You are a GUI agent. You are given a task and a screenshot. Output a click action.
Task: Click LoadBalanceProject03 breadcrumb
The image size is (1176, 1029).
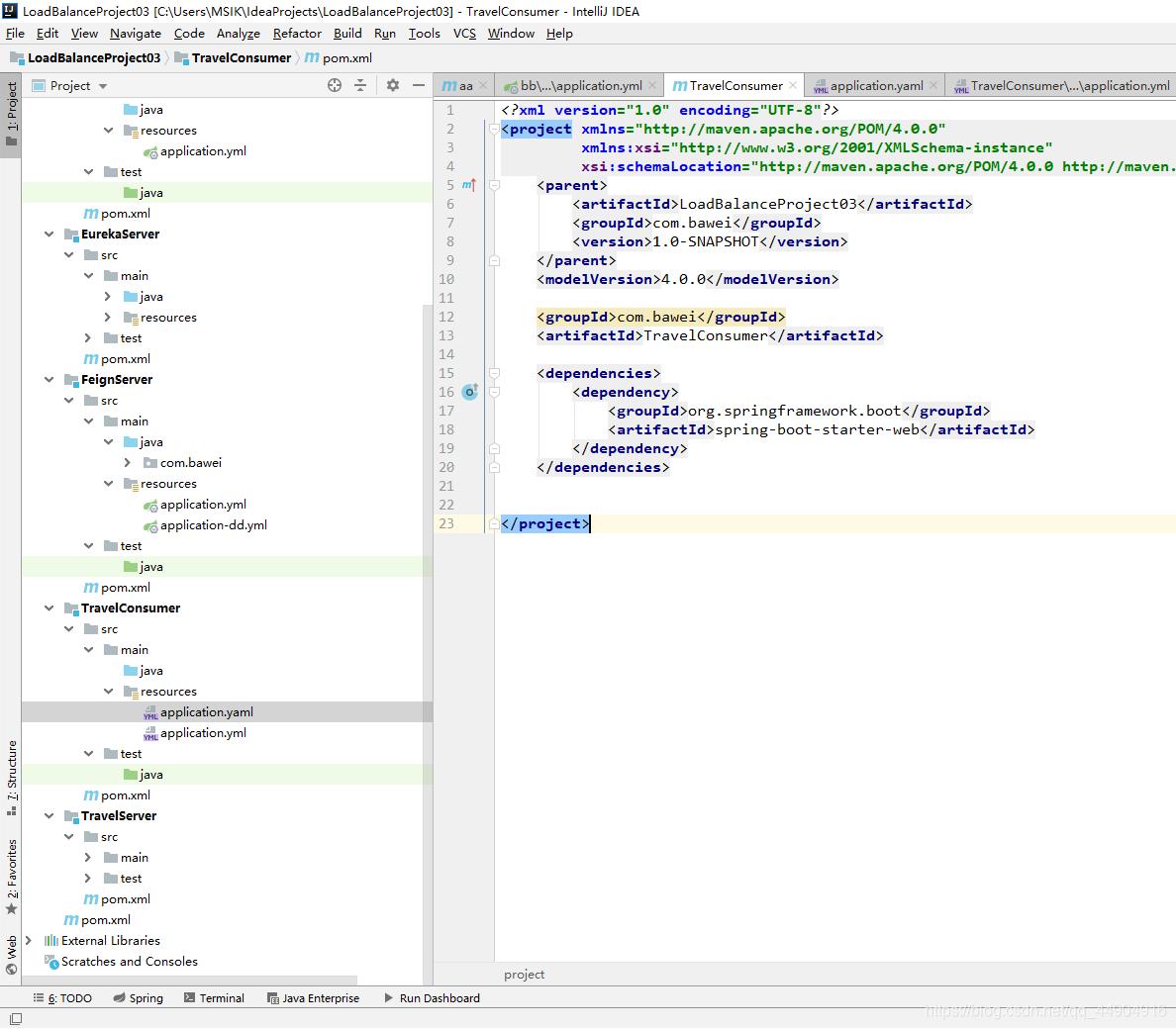(85, 57)
